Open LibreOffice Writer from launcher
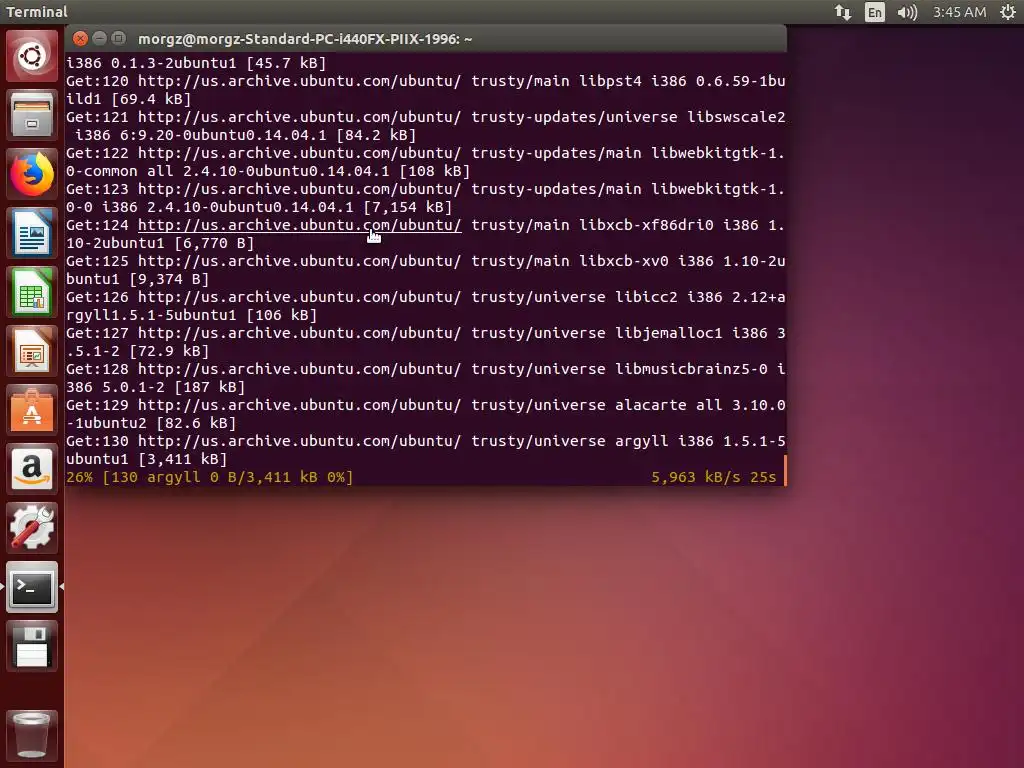The width and height of the screenshot is (1024, 768). point(31,233)
